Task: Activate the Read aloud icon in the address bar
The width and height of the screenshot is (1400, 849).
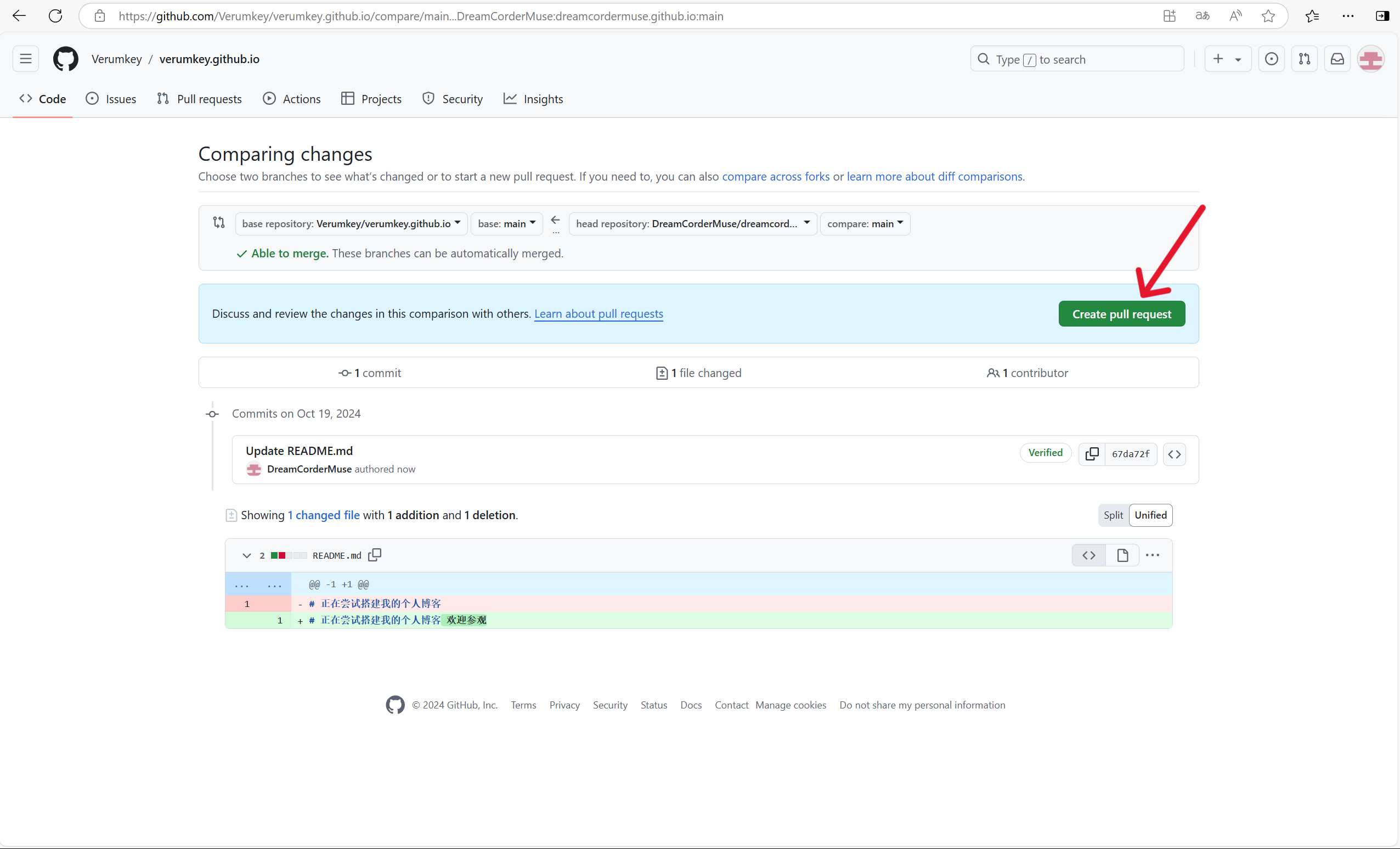Action: pos(1235,16)
